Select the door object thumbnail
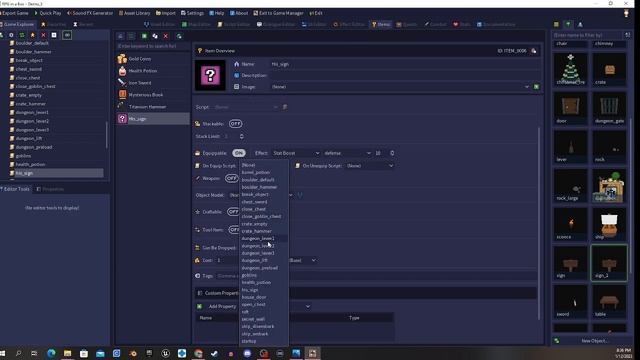The image size is (640, 360). (x=570, y=108)
